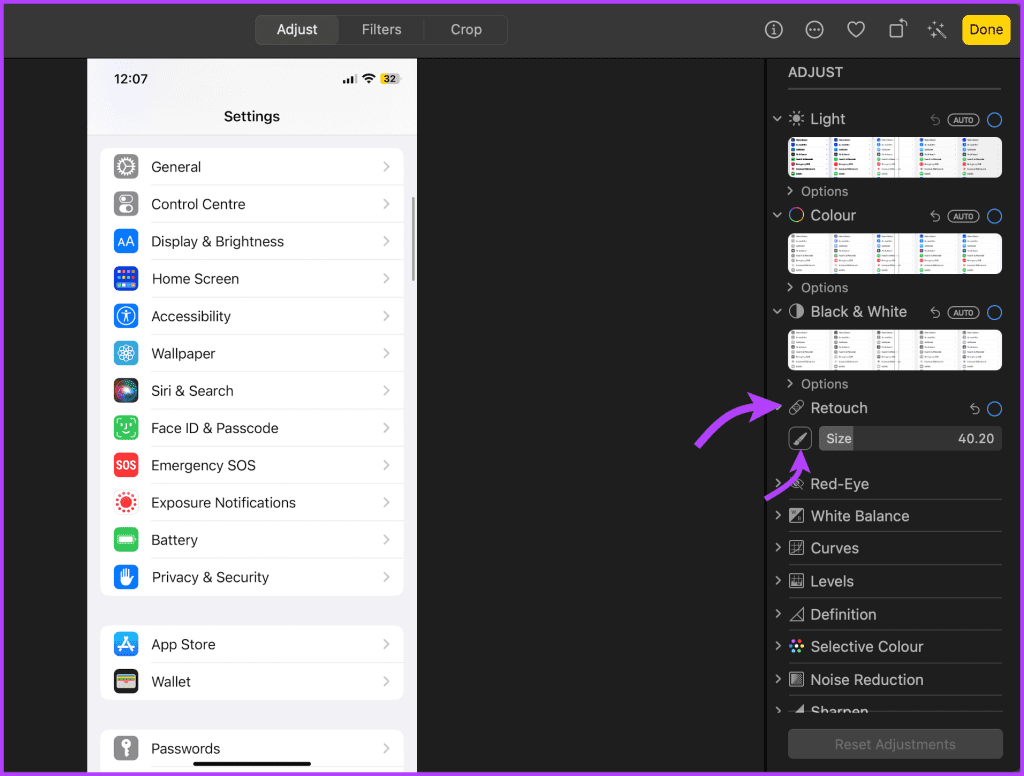The height and width of the screenshot is (776, 1024).
Task: Open the info panel icon
Action: point(773,30)
